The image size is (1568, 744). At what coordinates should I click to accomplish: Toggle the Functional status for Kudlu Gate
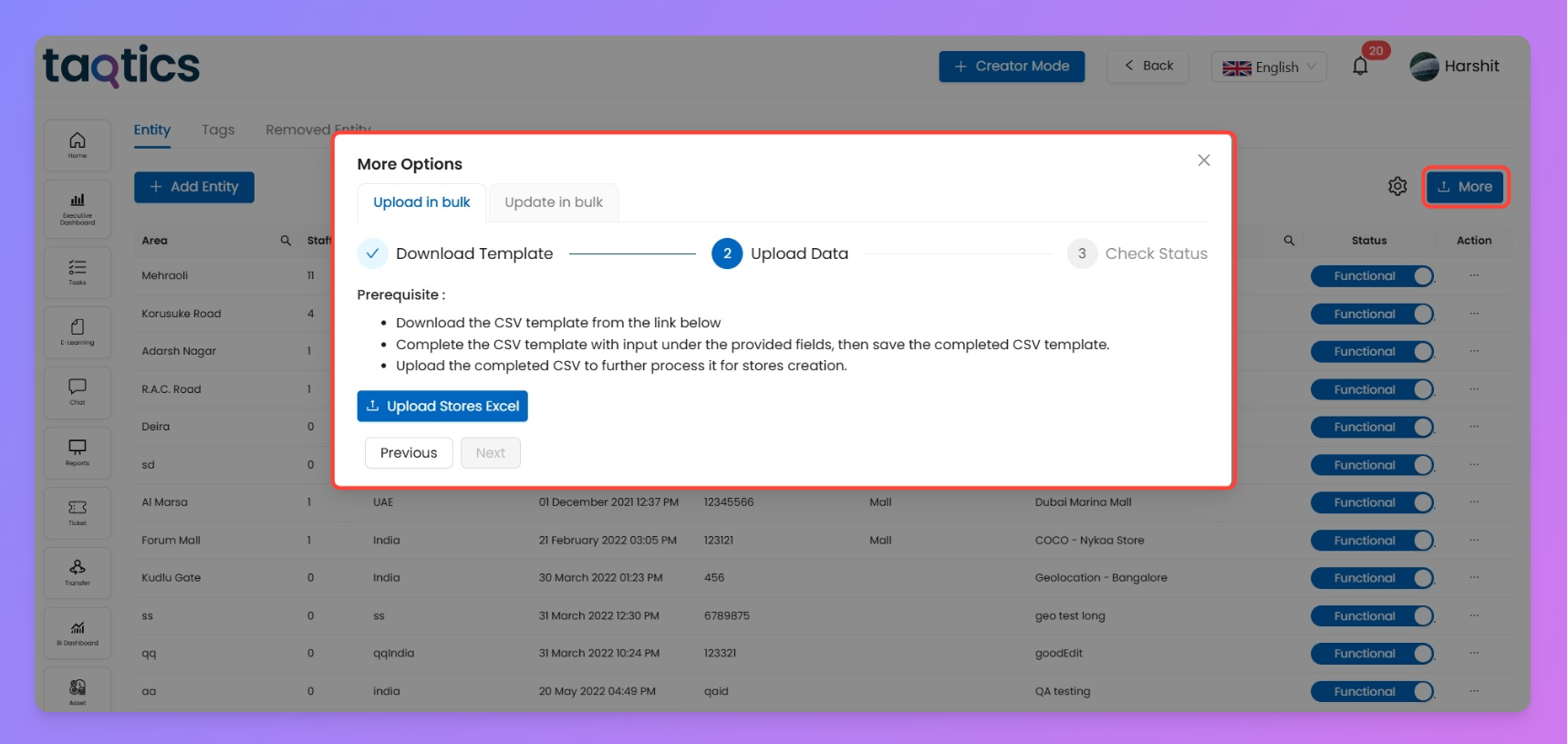1372,579
